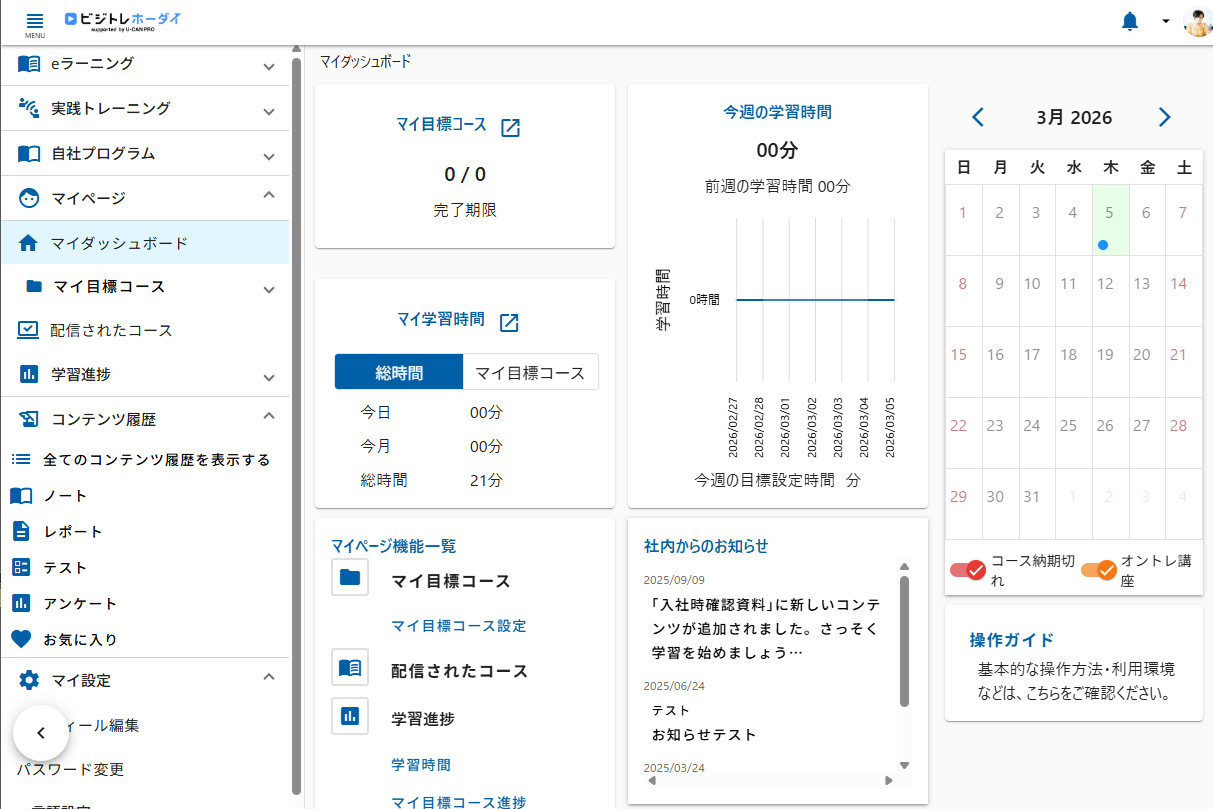Select 配信されたコース in the sidebar
This screenshot has width=1213, height=809.
tap(111, 330)
